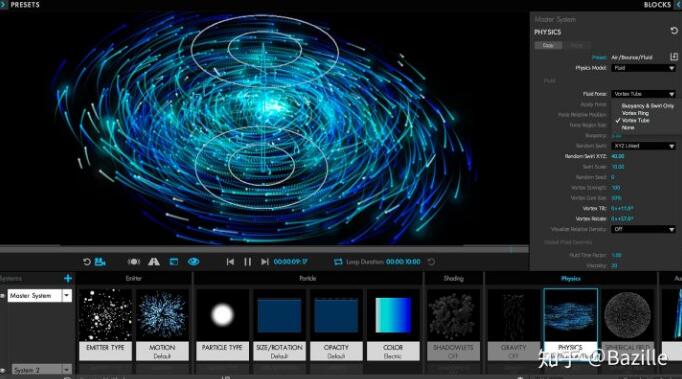
Task: Click the camera navigation icon
Action: tap(100, 262)
